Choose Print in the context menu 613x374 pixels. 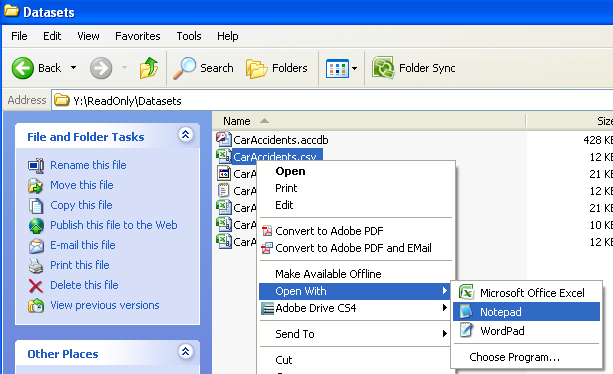(x=356, y=188)
